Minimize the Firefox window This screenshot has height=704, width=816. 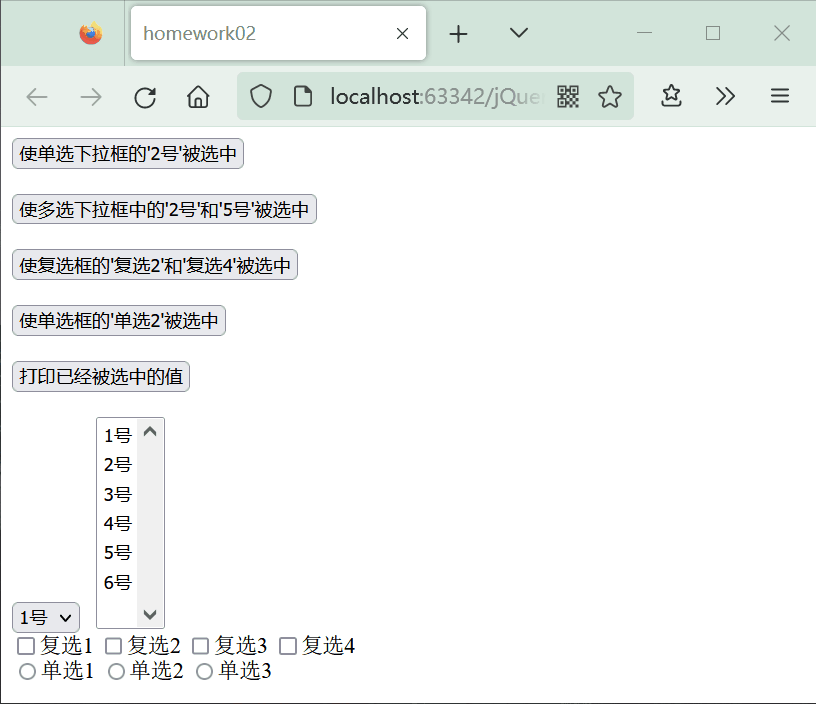point(644,33)
